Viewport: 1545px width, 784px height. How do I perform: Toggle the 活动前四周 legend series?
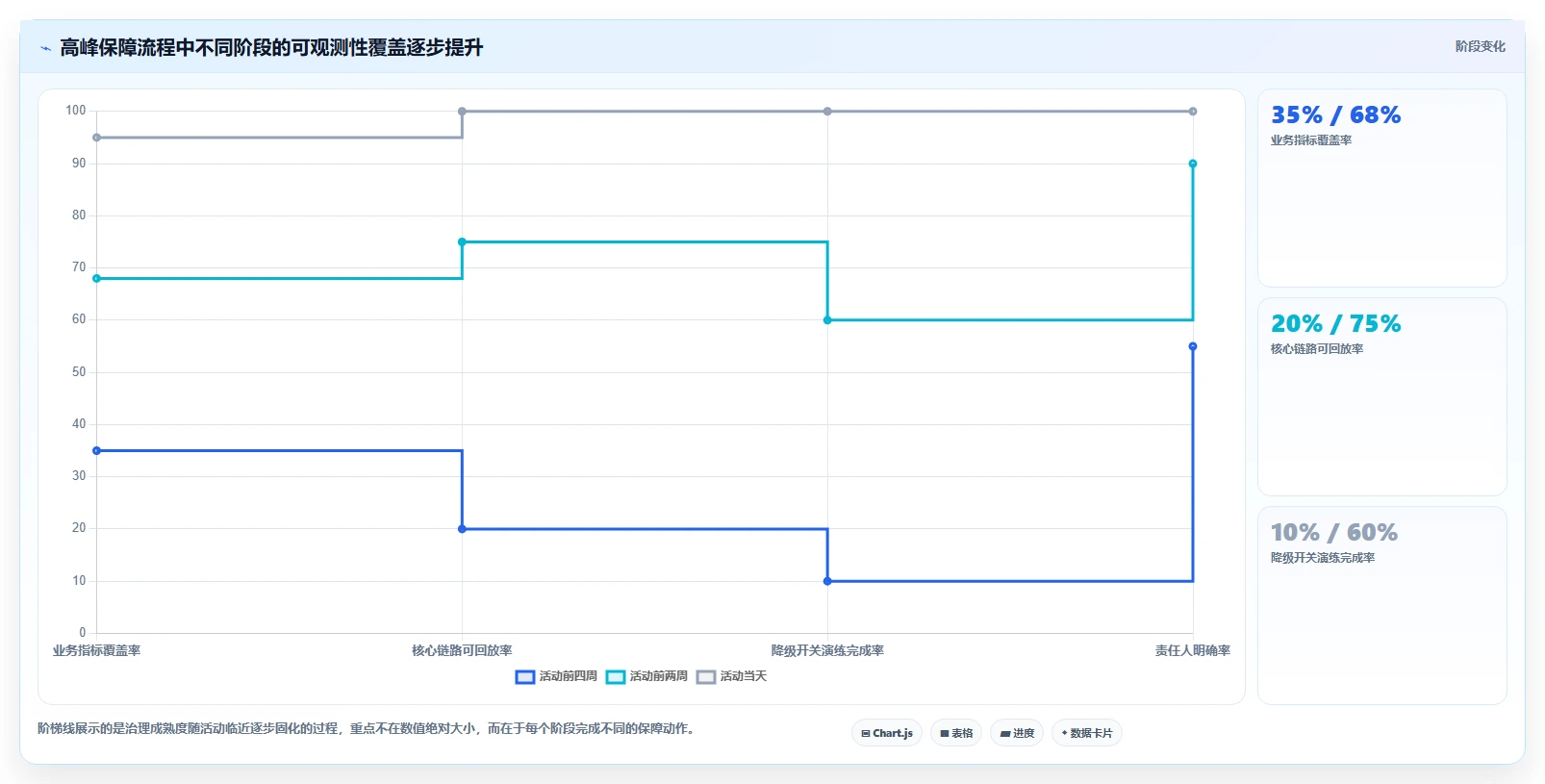click(557, 676)
